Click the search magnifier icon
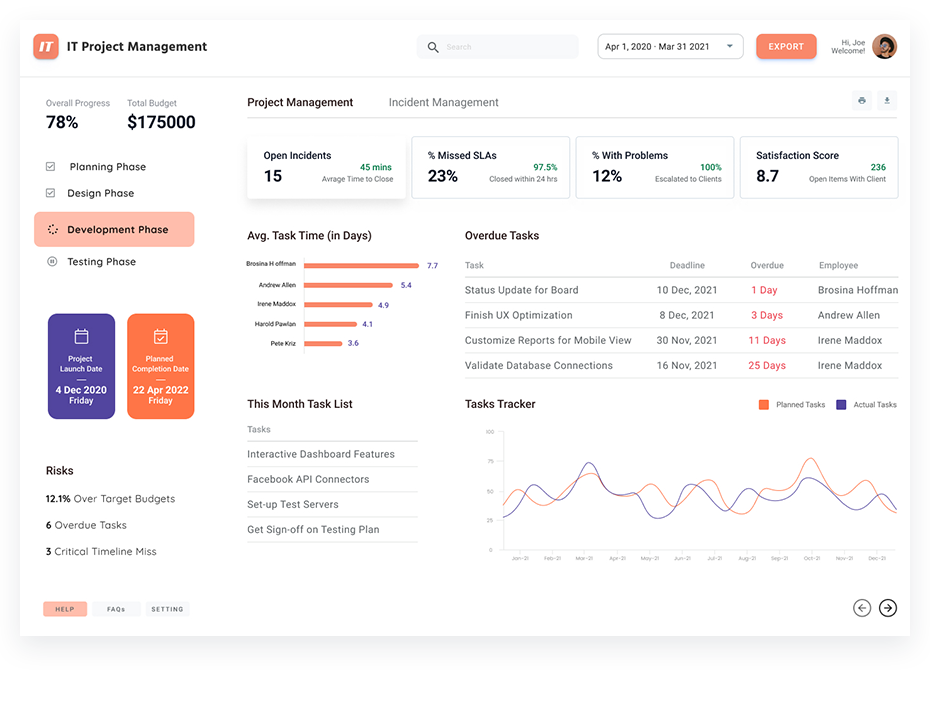The width and height of the screenshot is (930, 711). coord(432,47)
